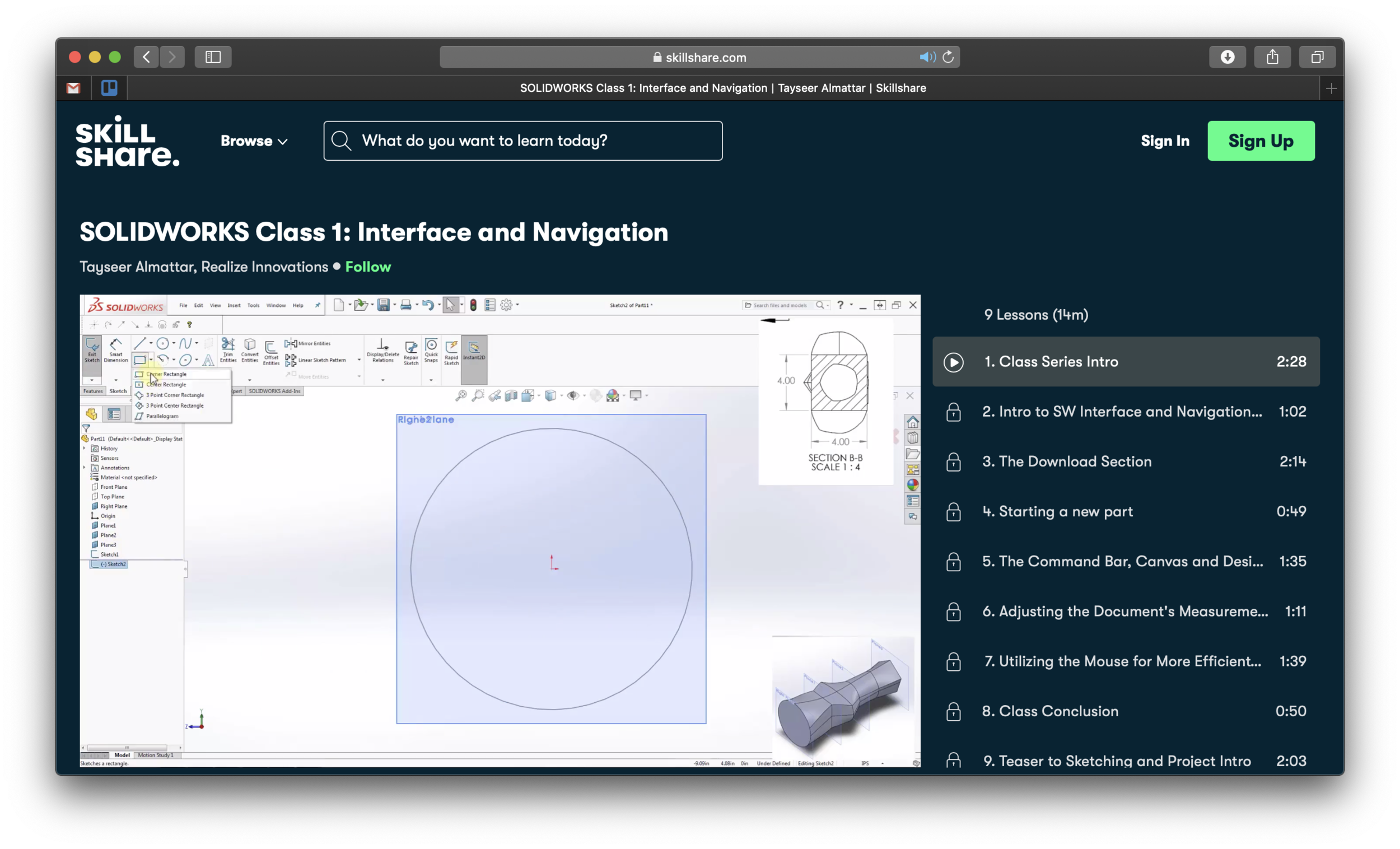This screenshot has height=849, width=1400.
Task: Open the pinned Trello tab
Action: tap(109, 88)
